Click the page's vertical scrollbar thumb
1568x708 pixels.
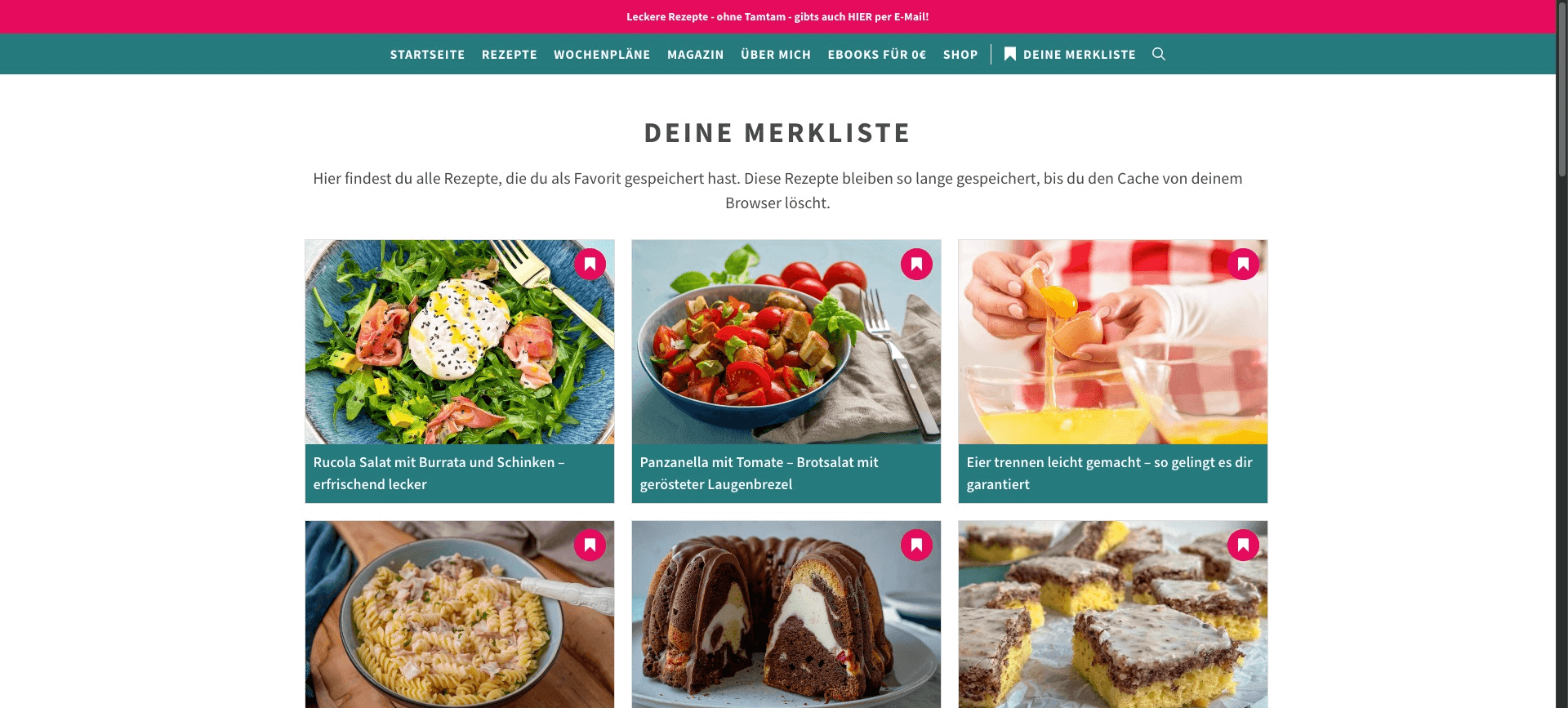coord(1561,88)
